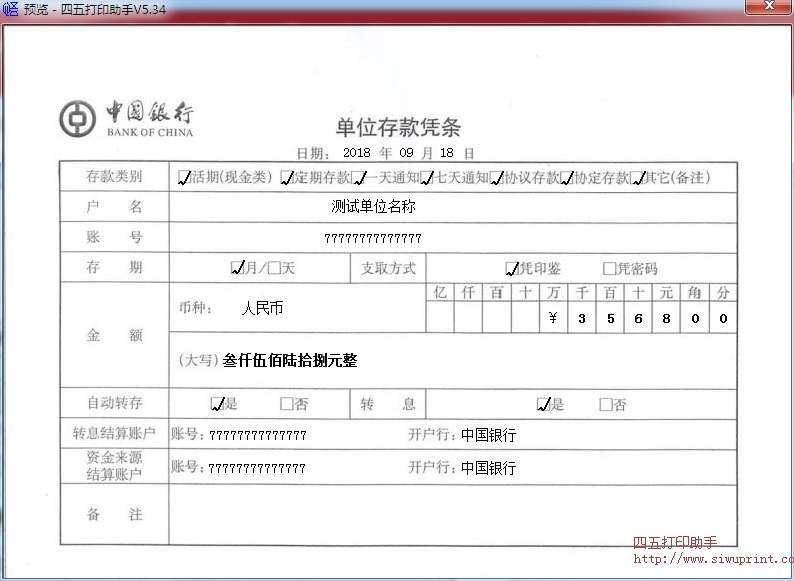Check the 天 deposit term box
This screenshot has height=581, width=794.
(x=274, y=267)
